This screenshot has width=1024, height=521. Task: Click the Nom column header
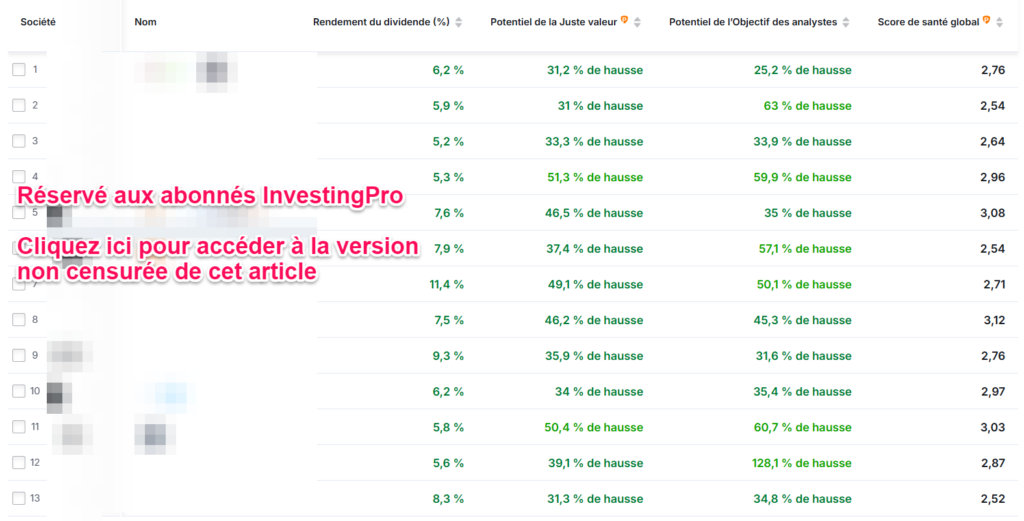[x=145, y=22]
